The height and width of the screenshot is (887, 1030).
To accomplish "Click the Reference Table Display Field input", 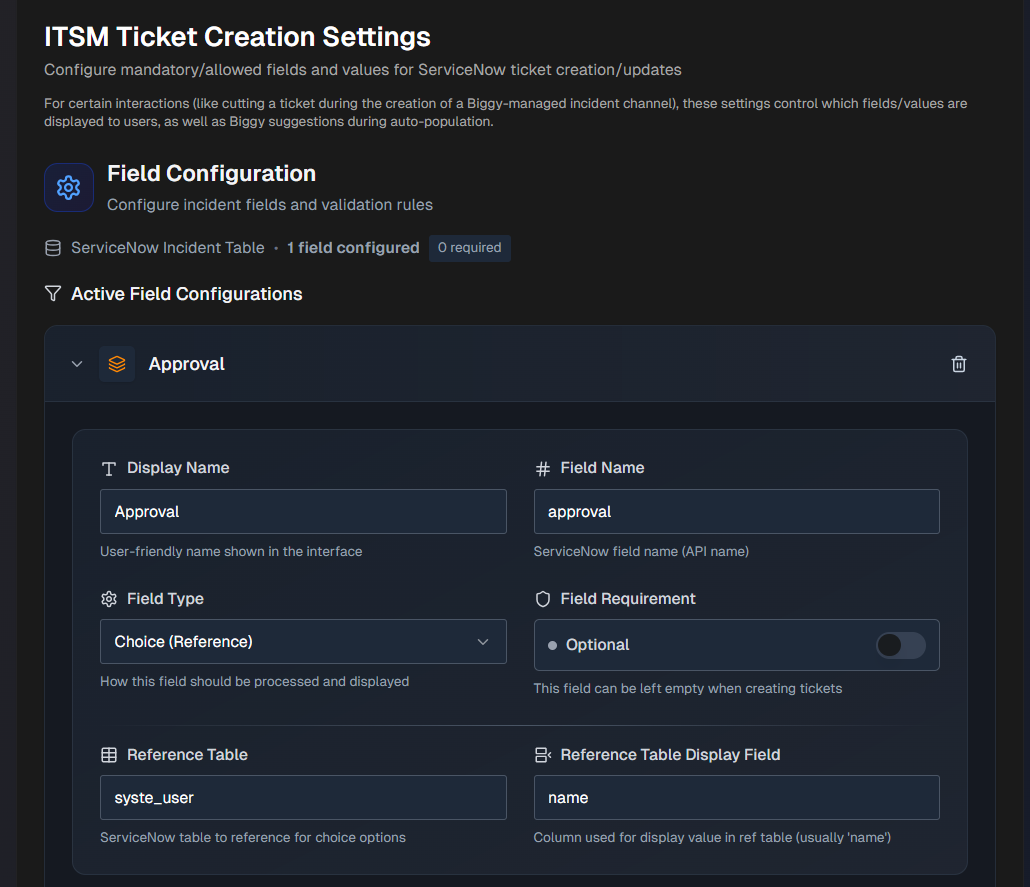I will 736,798.
